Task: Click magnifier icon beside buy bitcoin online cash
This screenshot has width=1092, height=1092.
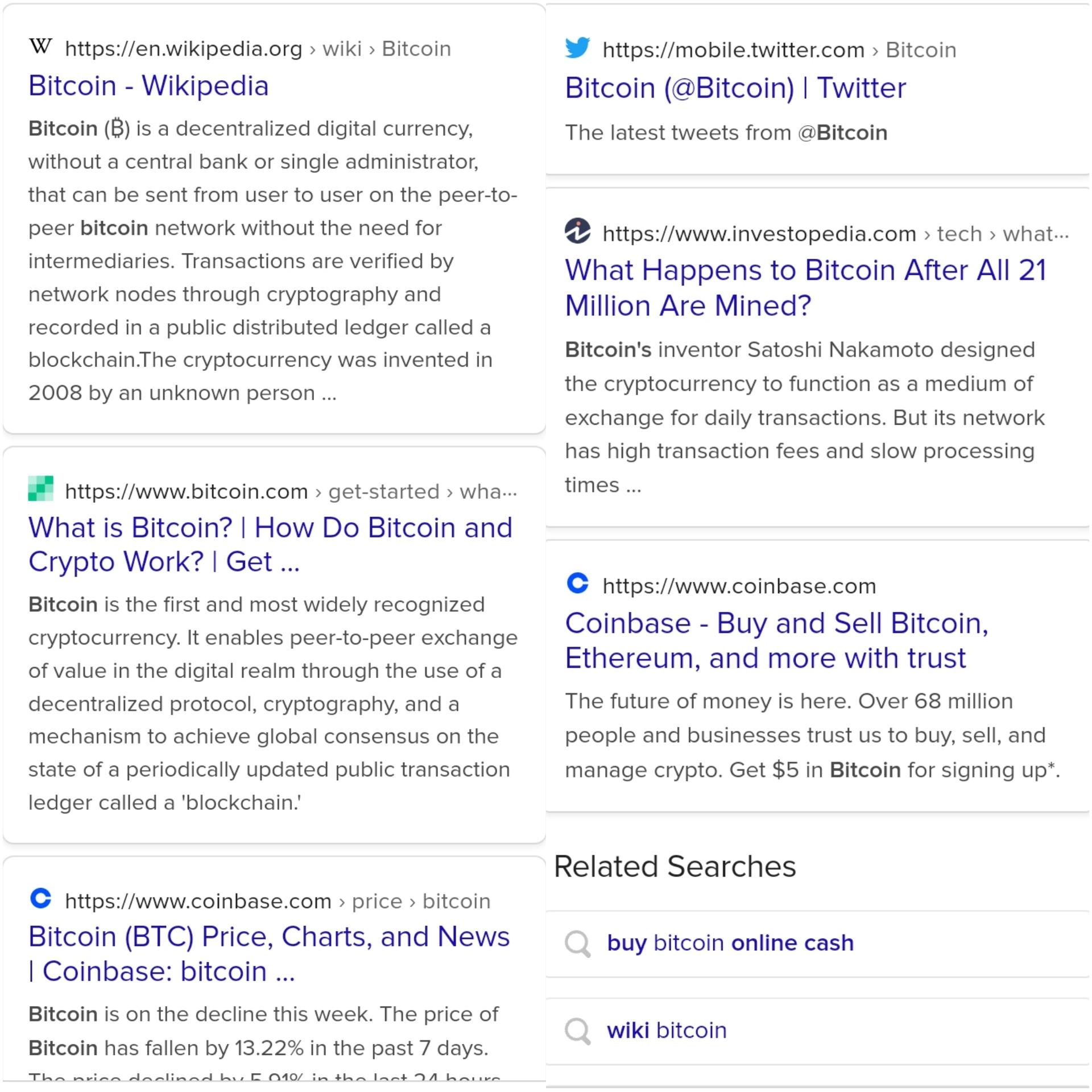Action: (x=578, y=944)
